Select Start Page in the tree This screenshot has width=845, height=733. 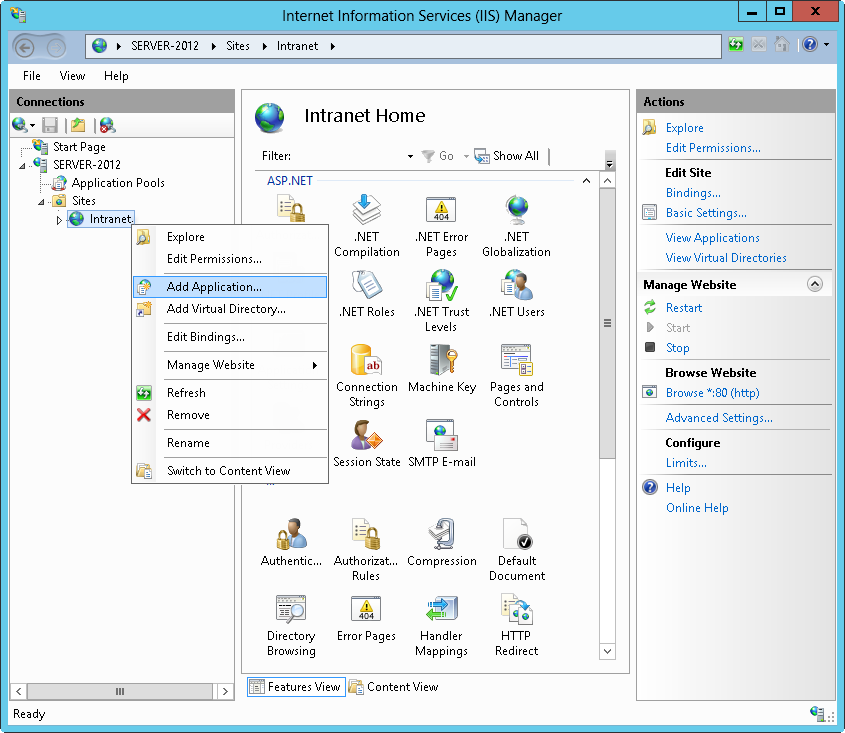click(x=79, y=147)
